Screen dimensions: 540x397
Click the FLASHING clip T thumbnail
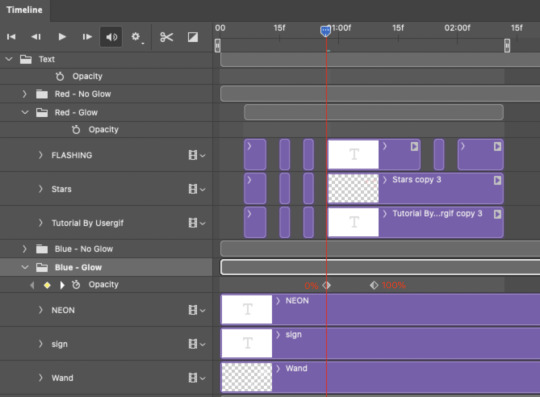(x=353, y=155)
